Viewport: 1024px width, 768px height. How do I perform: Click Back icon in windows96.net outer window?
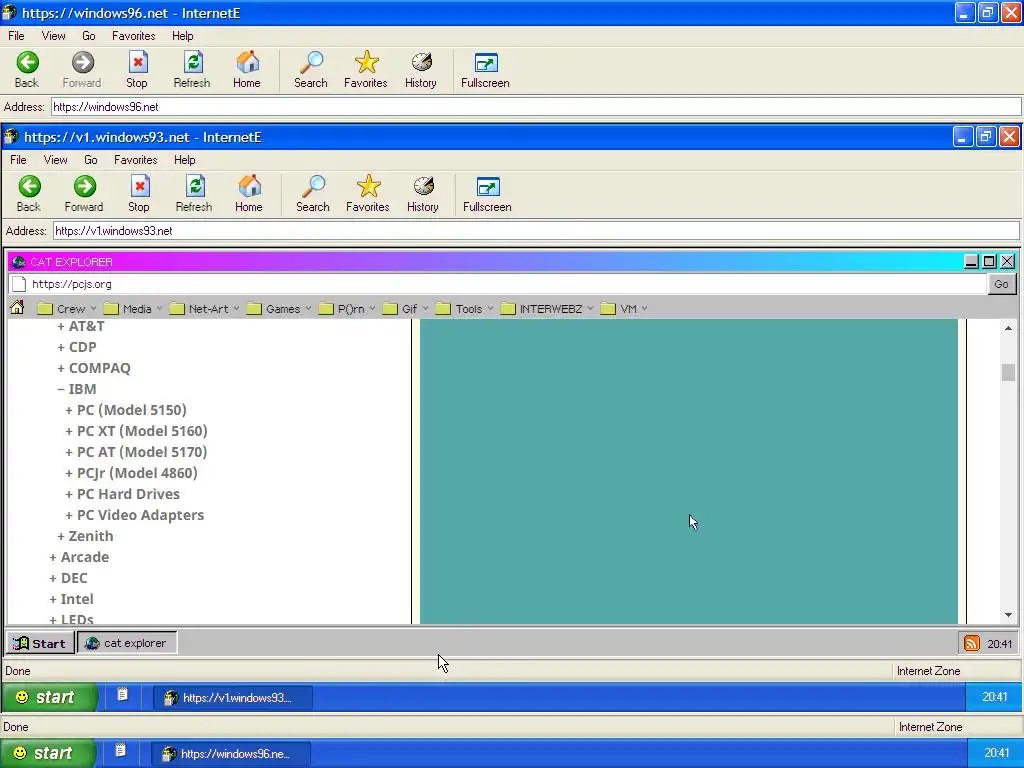pyautogui.click(x=27, y=63)
